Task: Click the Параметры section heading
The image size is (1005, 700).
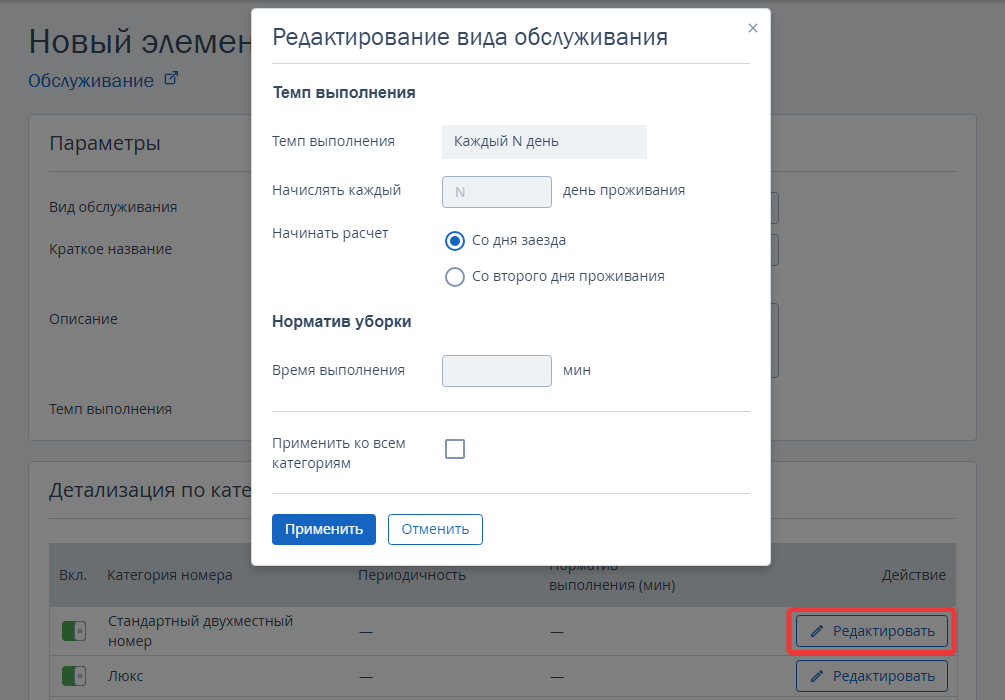Action: [x=104, y=143]
